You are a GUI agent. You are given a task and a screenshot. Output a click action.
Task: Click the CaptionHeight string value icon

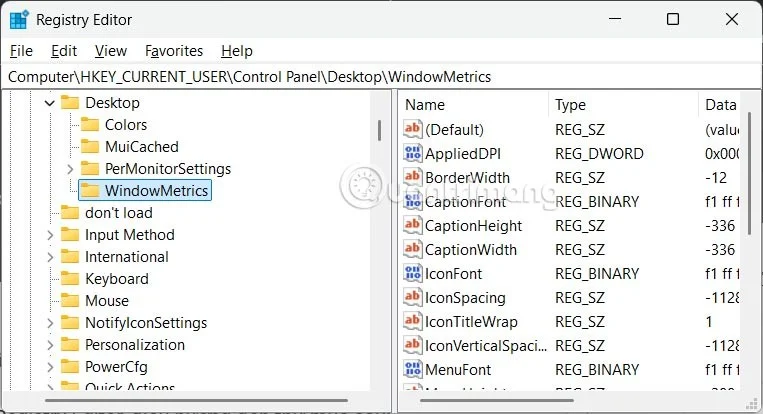coord(413,225)
